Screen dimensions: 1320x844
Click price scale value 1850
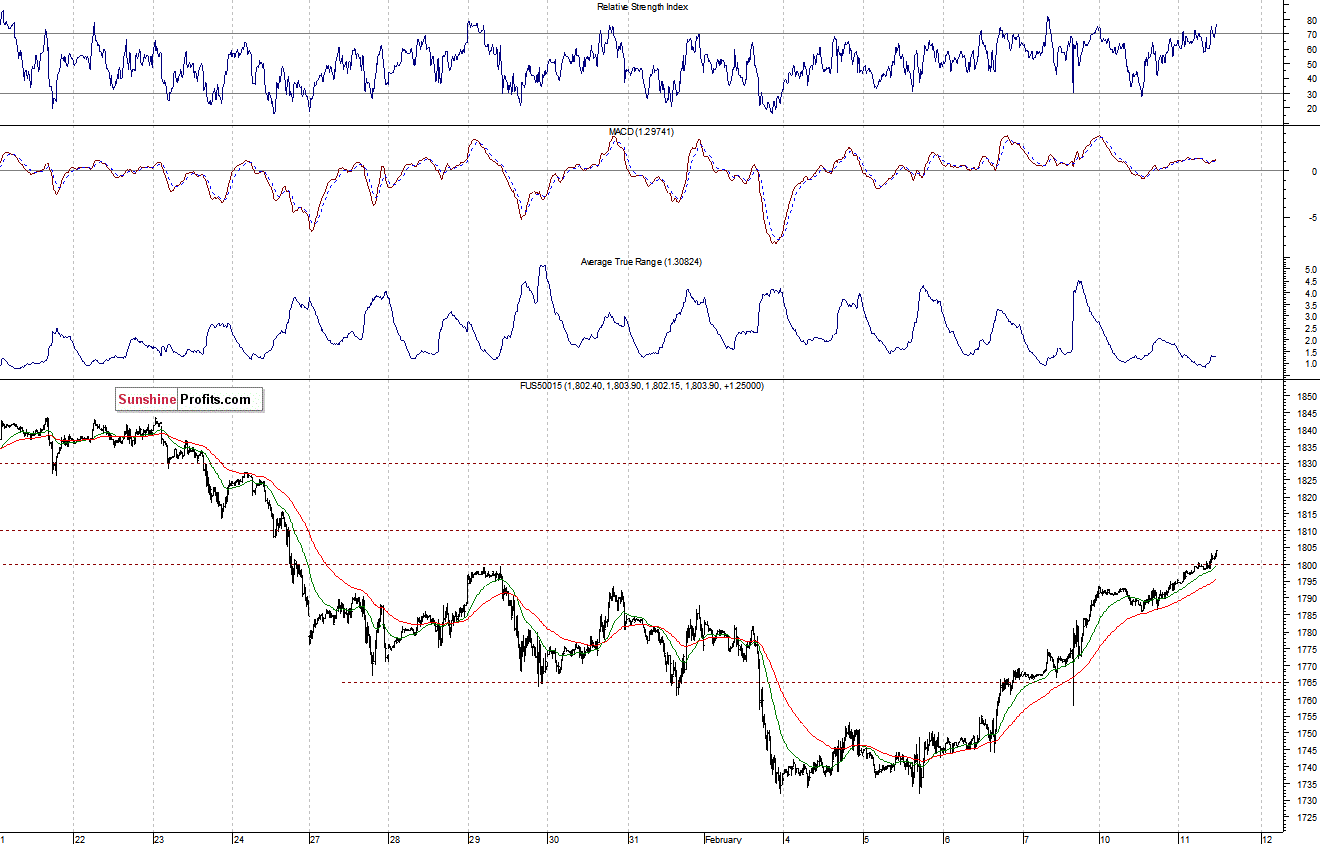tap(1306, 397)
